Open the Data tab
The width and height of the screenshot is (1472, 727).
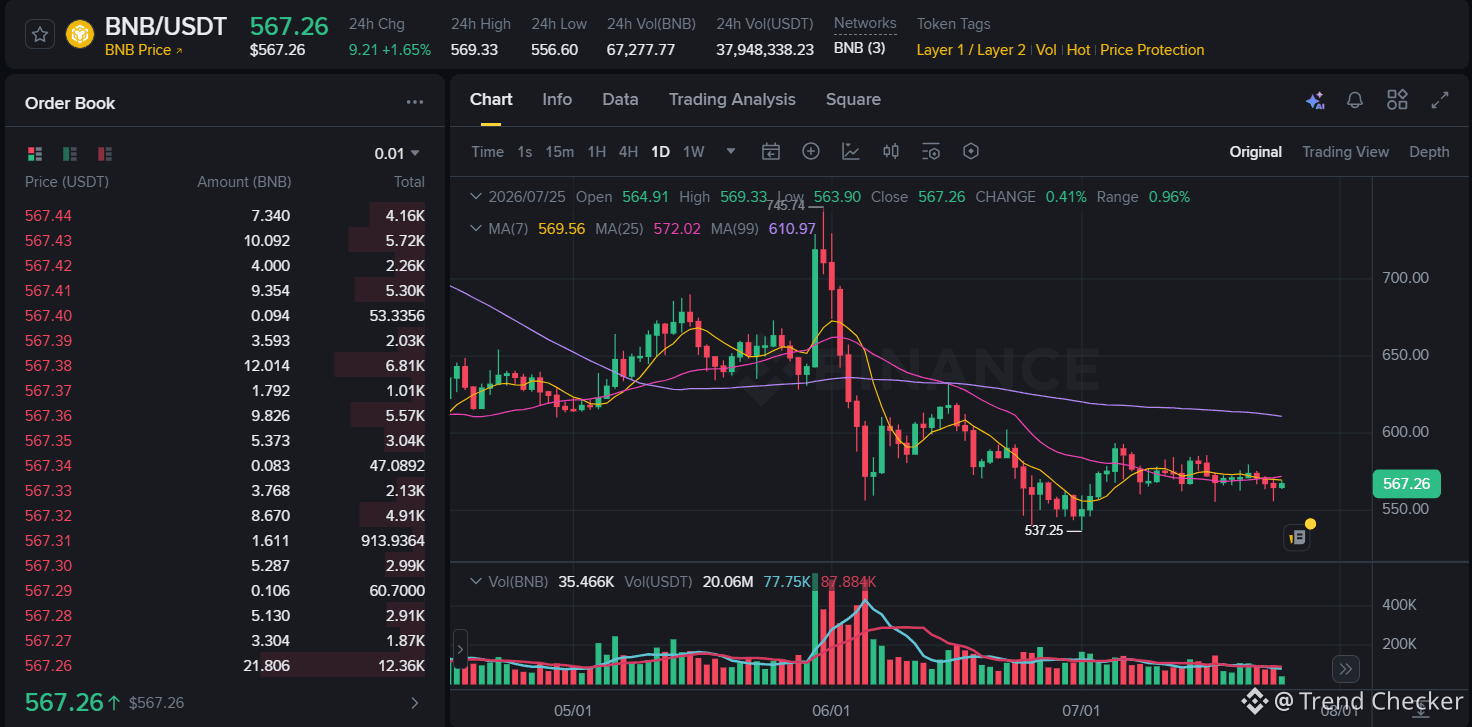[620, 99]
